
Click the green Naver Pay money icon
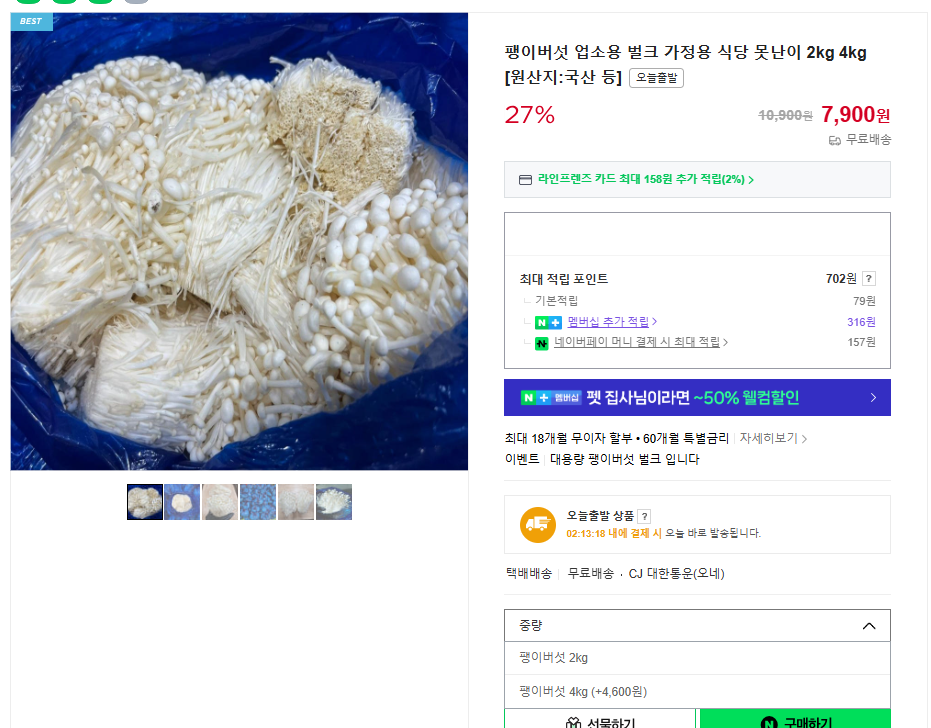tap(542, 343)
